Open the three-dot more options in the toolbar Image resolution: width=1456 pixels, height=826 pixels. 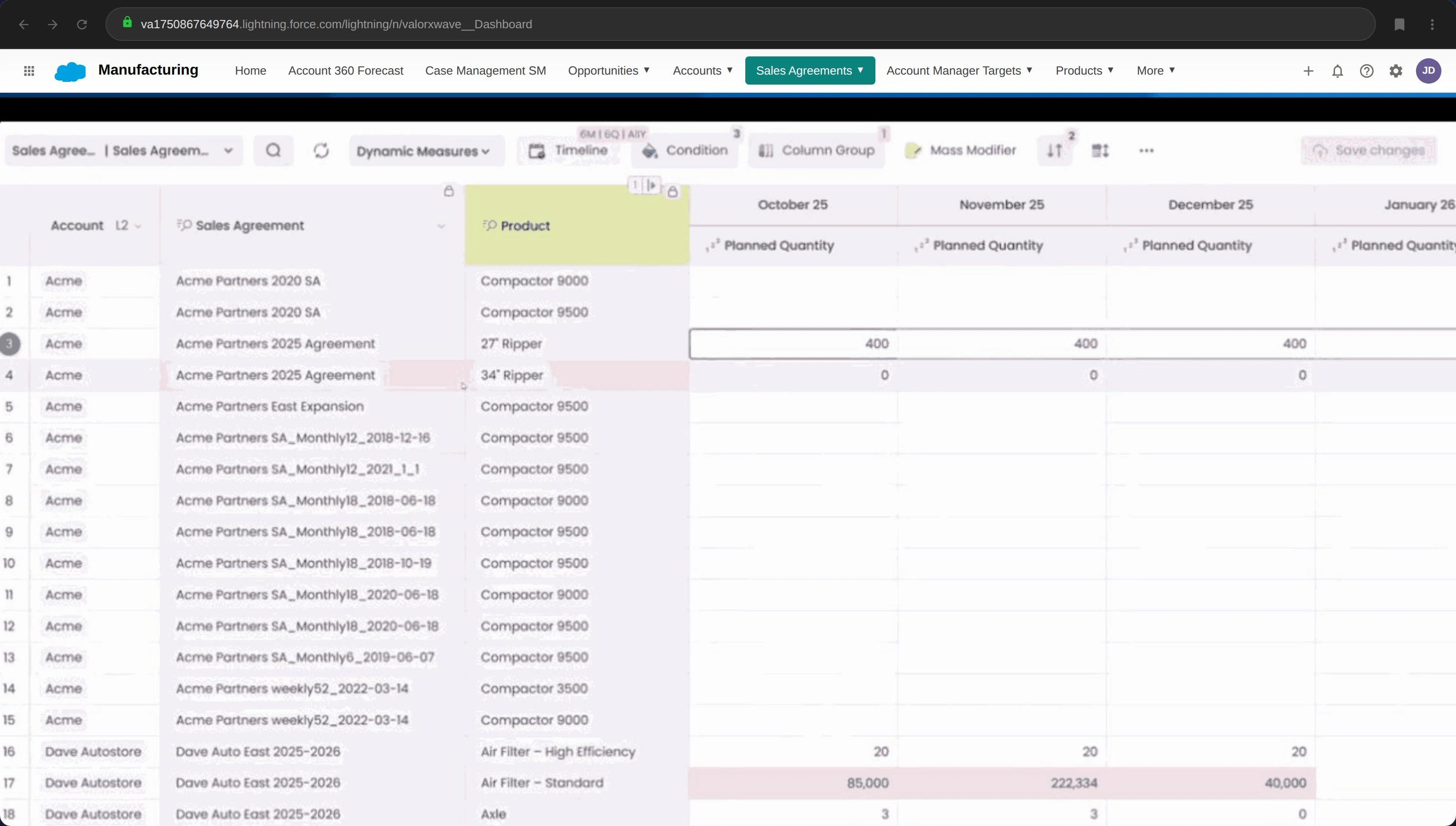tap(1146, 151)
